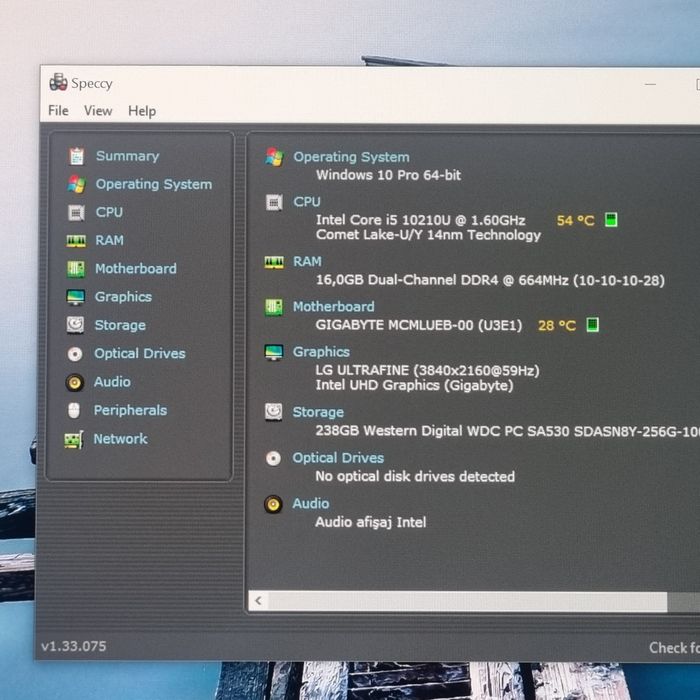Click the Motherboard icon in sidebar
The width and height of the screenshot is (700, 700).
(x=76, y=269)
